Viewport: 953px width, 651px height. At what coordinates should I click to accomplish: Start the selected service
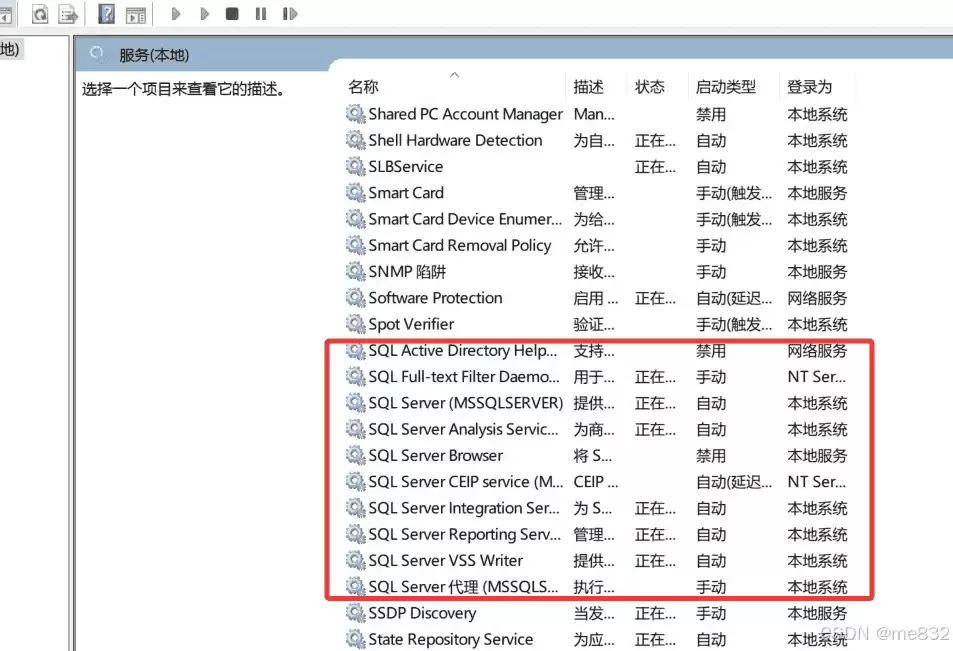176,13
